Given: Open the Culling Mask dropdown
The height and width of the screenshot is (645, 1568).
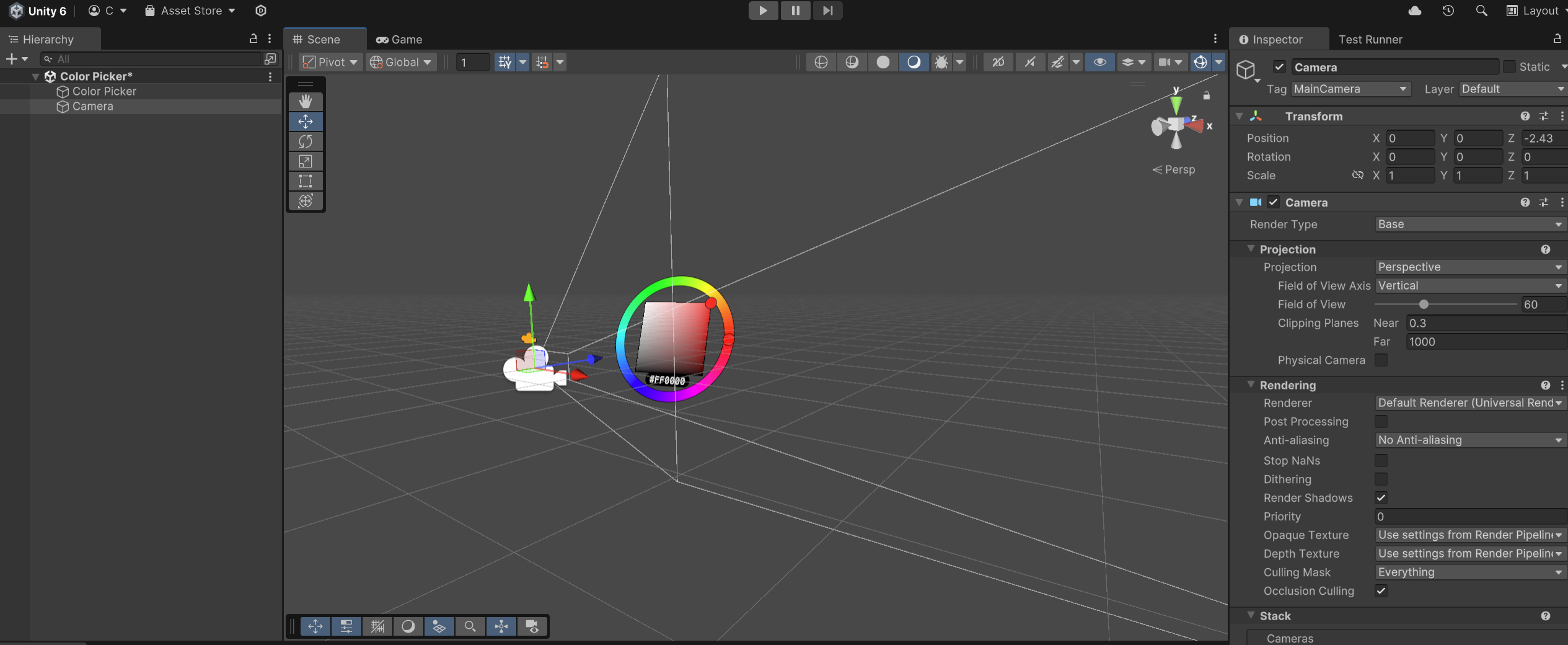Looking at the screenshot, I should (x=1470, y=572).
